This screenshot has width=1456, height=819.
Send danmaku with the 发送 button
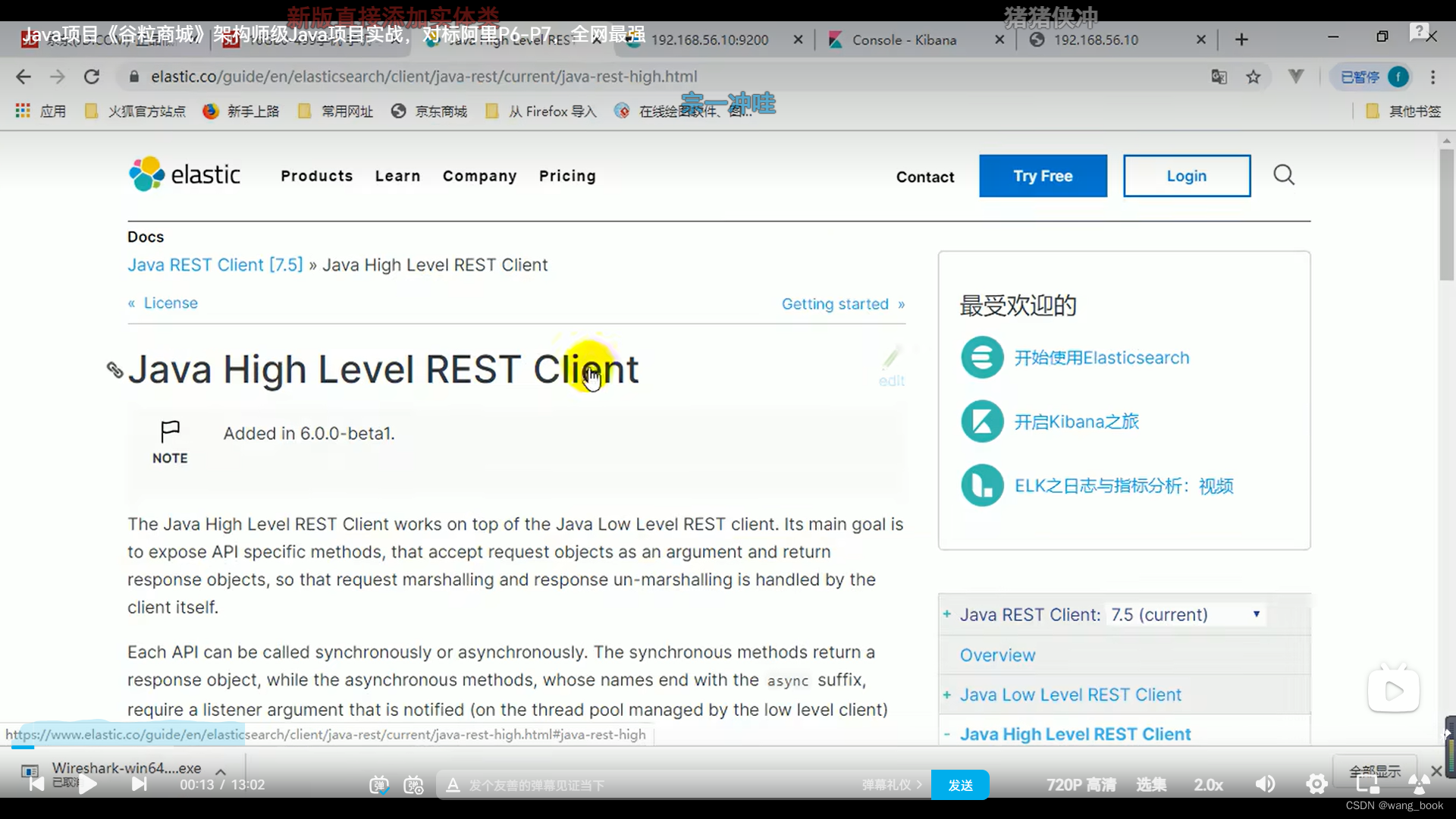tap(960, 785)
